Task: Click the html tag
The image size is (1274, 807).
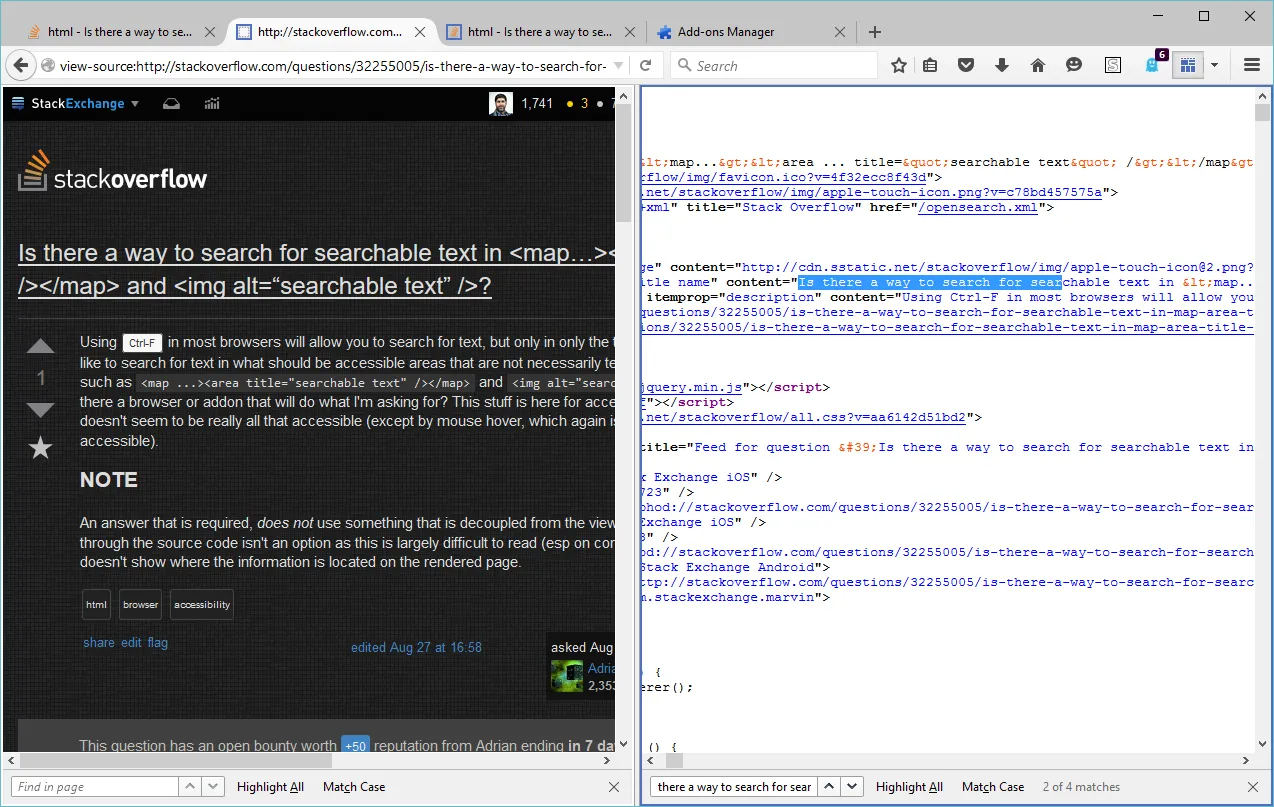Action: tap(97, 604)
